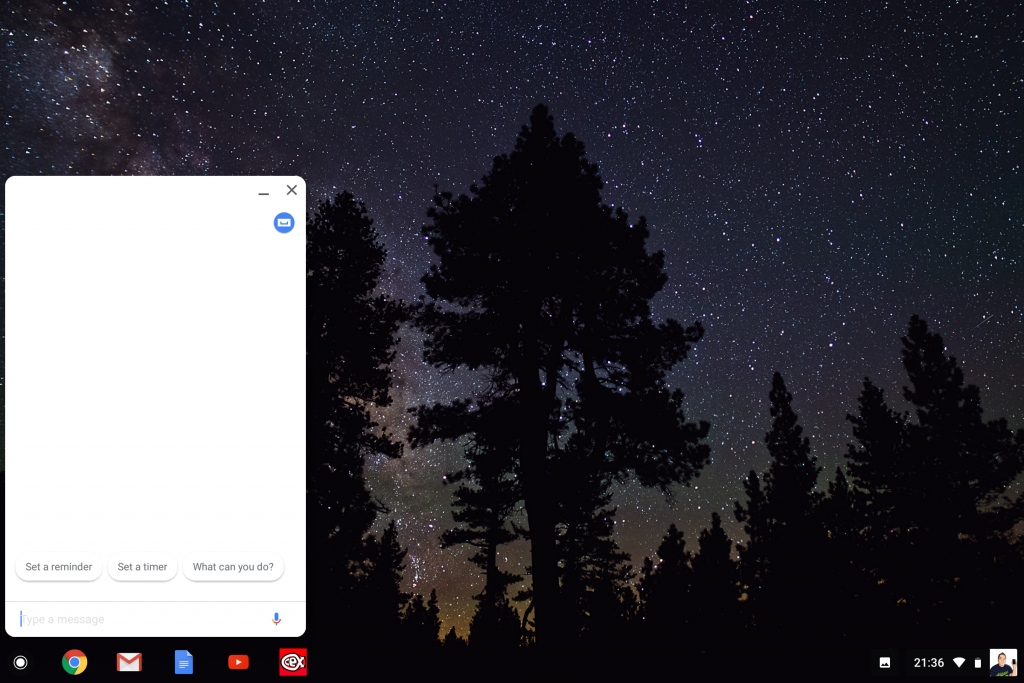This screenshot has height=683, width=1024.
Task: Open Gmail from the shelf
Action: pyautogui.click(x=129, y=662)
